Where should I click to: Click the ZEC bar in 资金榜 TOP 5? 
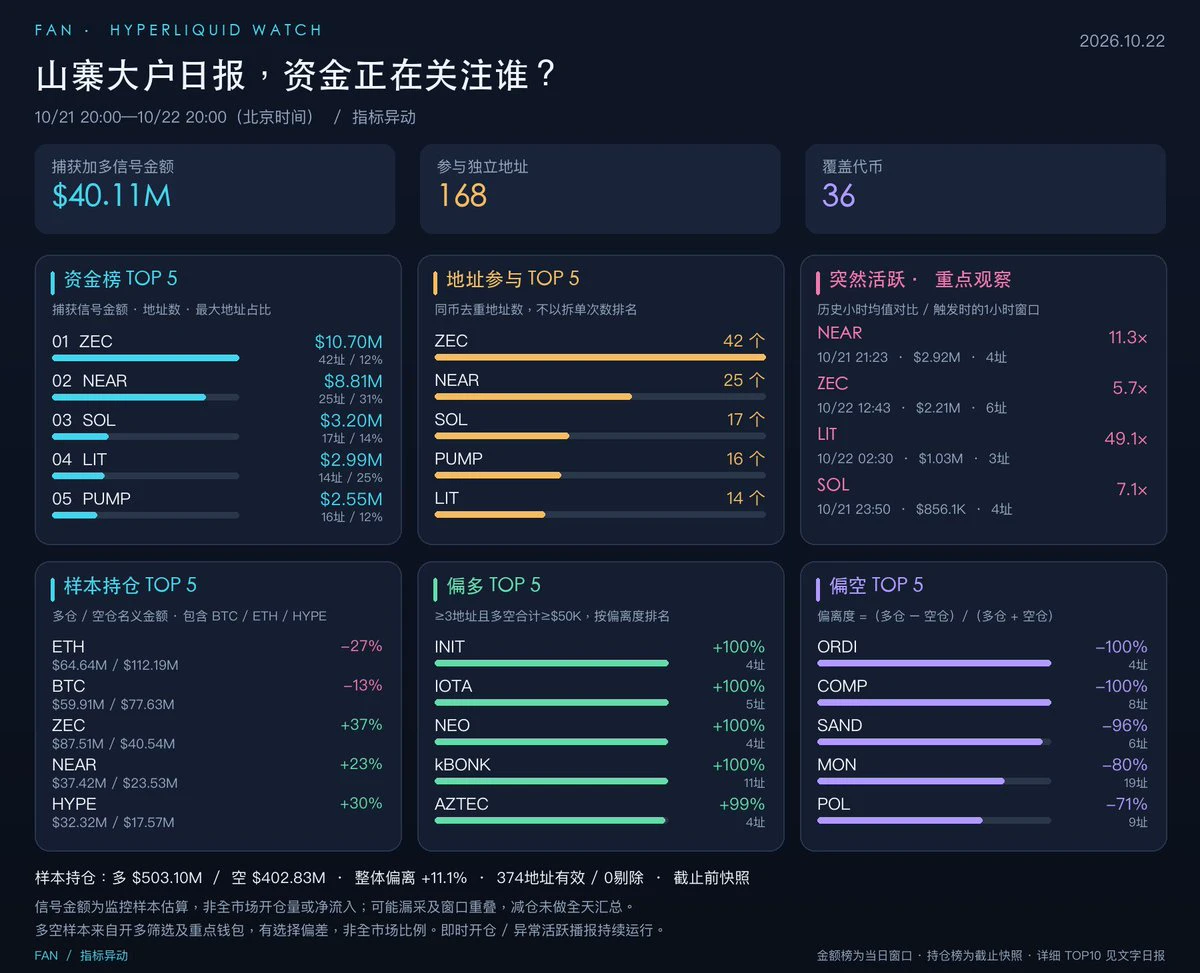point(146,358)
